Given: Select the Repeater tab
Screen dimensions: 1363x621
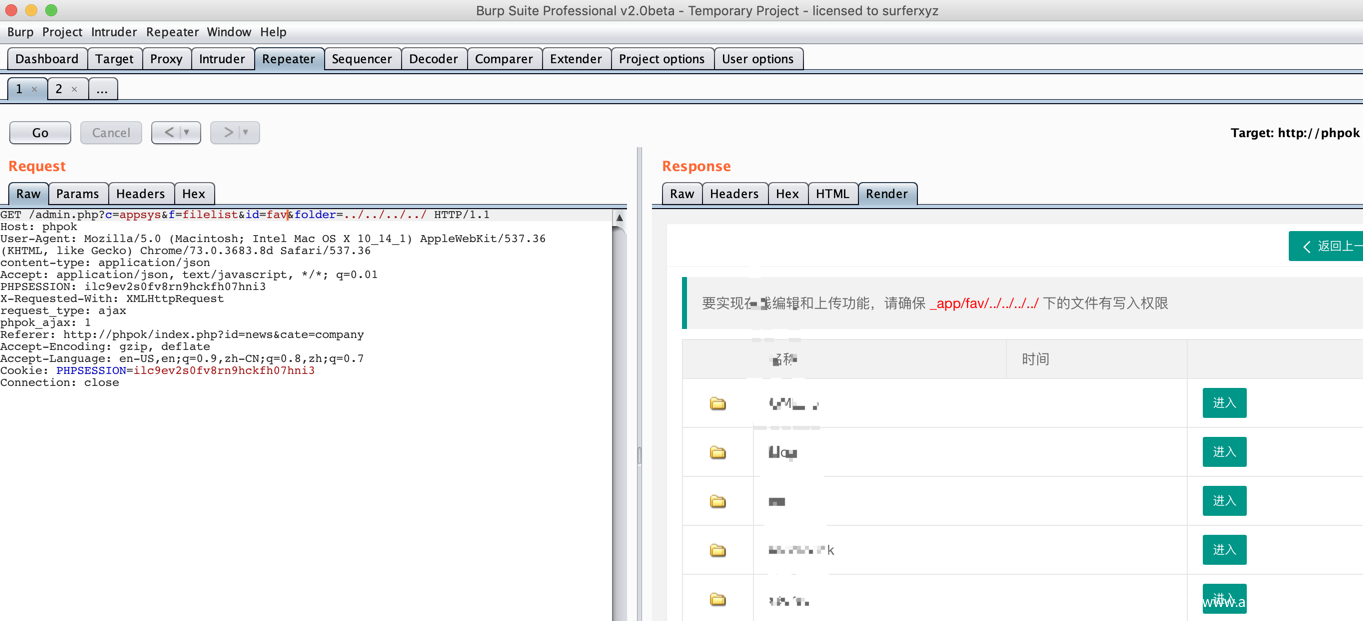Looking at the screenshot, I should [x=288, y=59].
